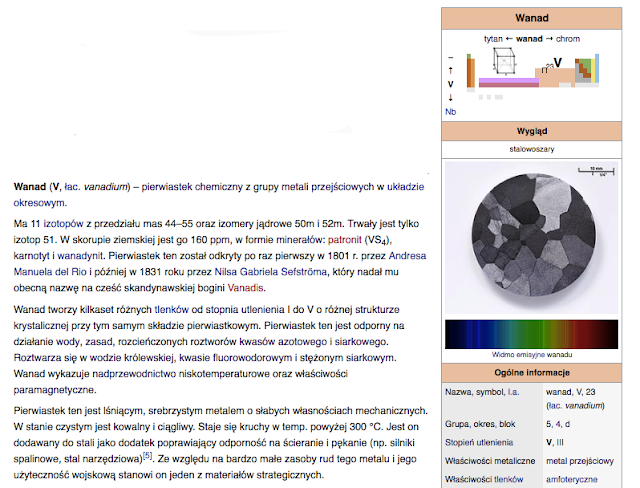The height and width of the screenshot is (488, 640).
Task: Click period number '4' in infobox
Action: (x=558, y=424)
